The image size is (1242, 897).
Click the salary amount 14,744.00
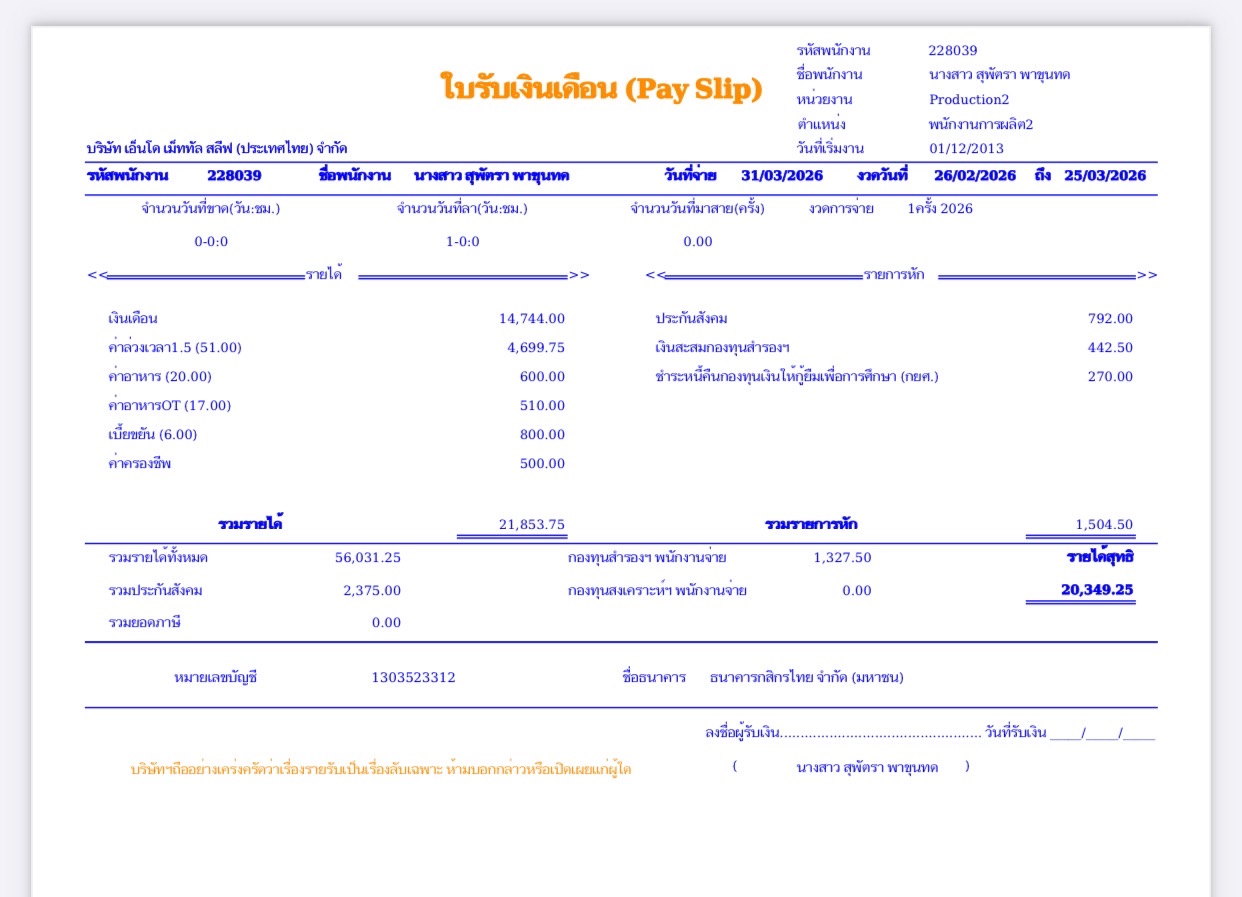[x=531, y=318]
